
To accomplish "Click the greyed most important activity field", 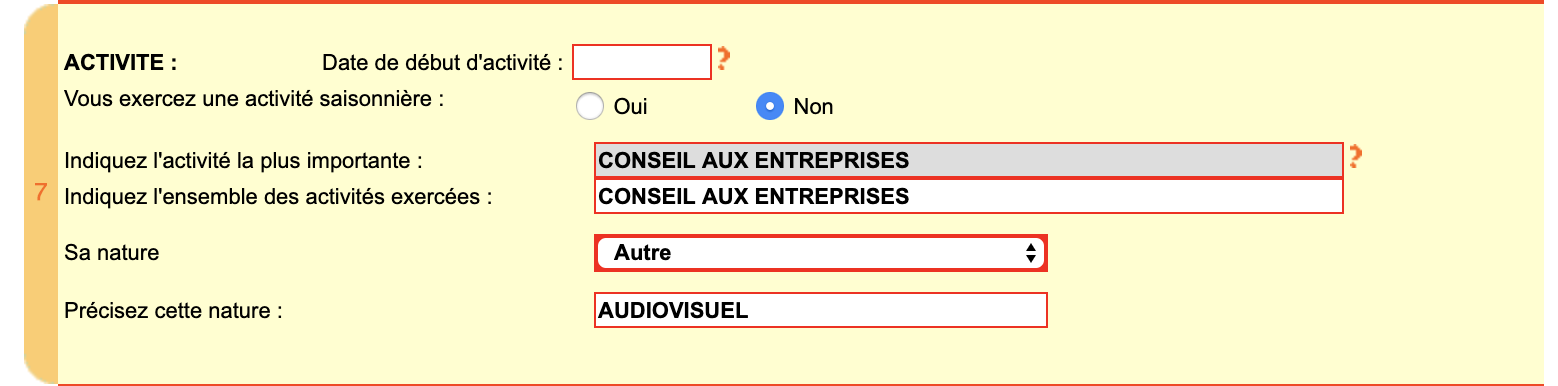I will 968,160.
